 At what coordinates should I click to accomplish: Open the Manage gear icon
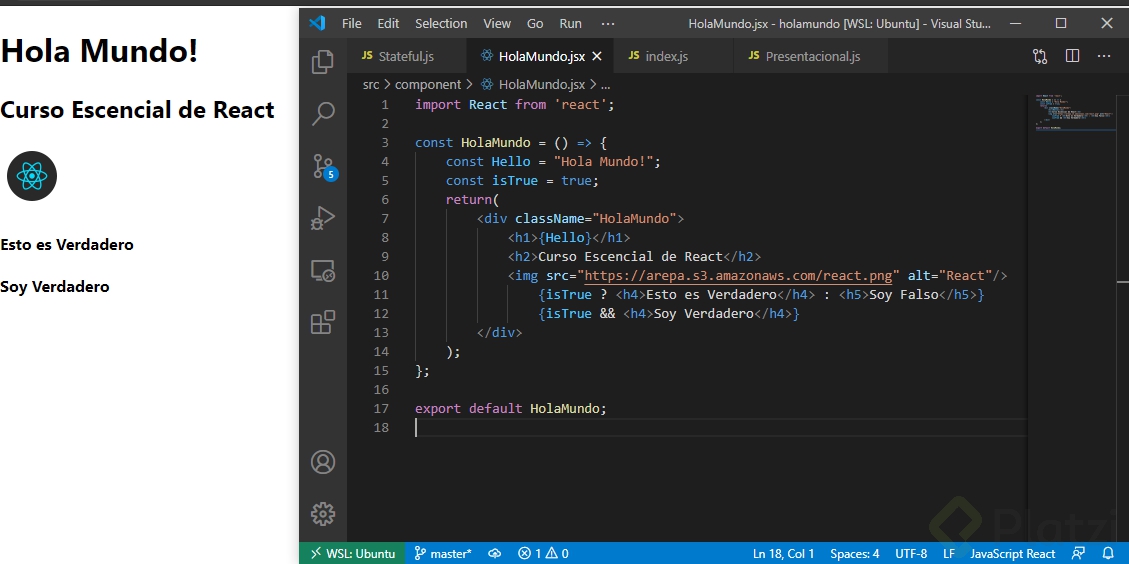tap(323, 514)
